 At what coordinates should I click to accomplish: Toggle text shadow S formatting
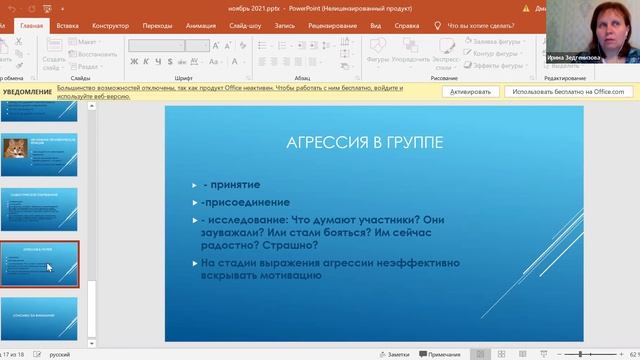170,62
